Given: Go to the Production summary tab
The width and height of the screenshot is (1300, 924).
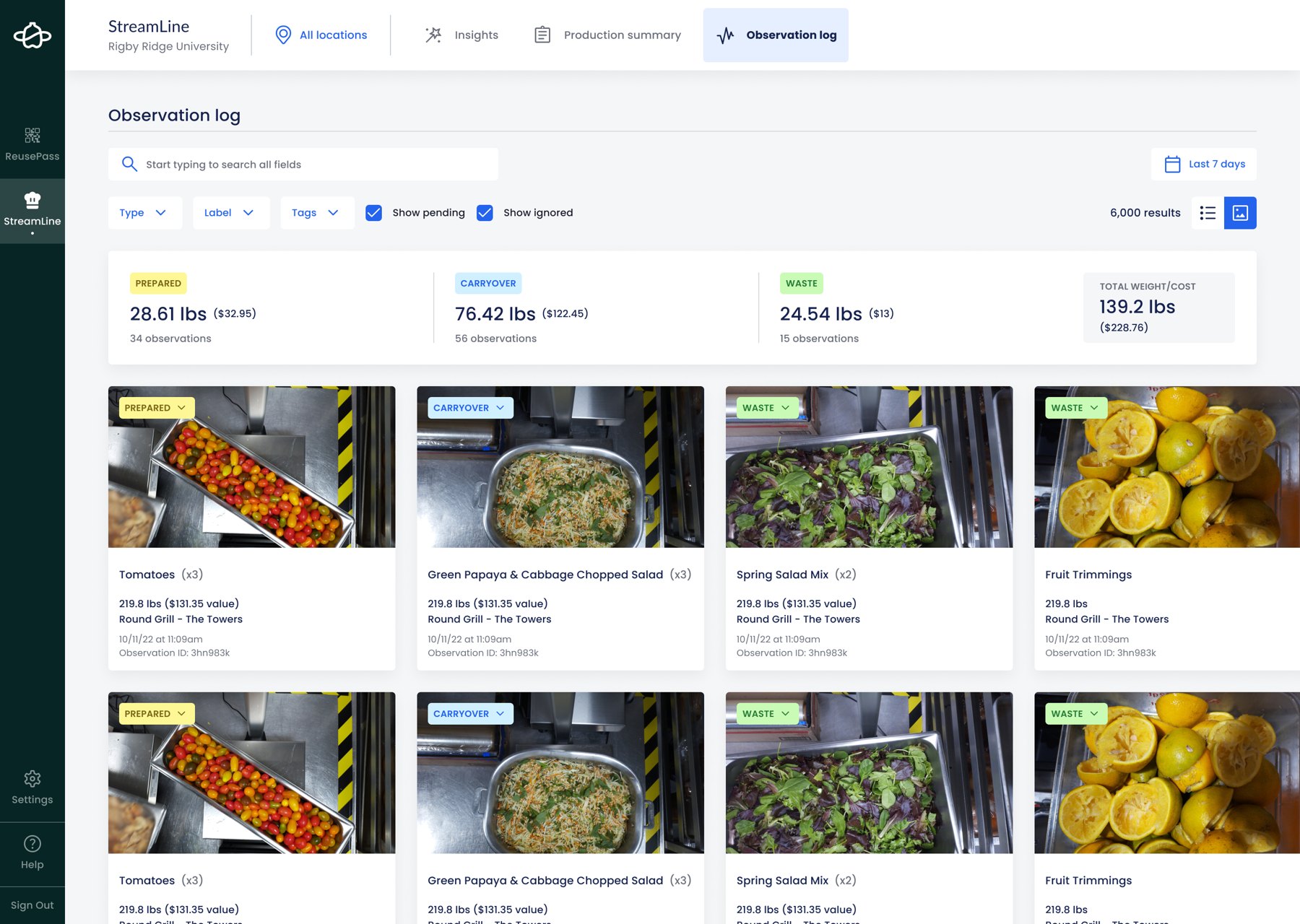Looking at the screenshot, I should [608, 35].
